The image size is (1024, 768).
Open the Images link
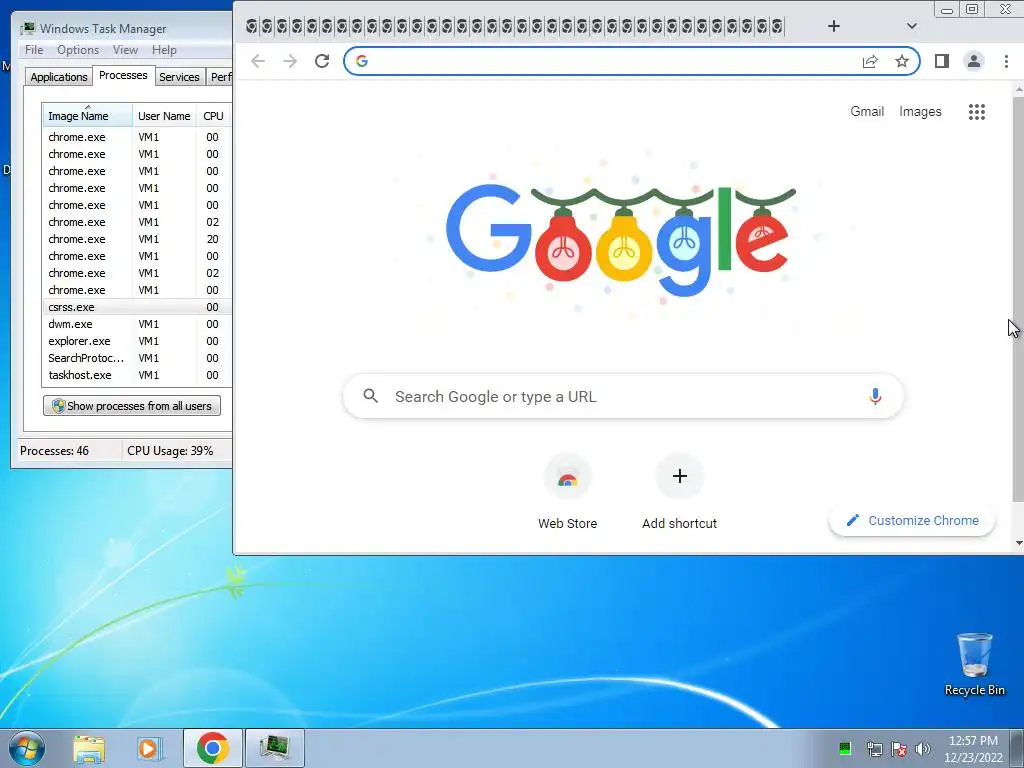click(x=920, y=112)
